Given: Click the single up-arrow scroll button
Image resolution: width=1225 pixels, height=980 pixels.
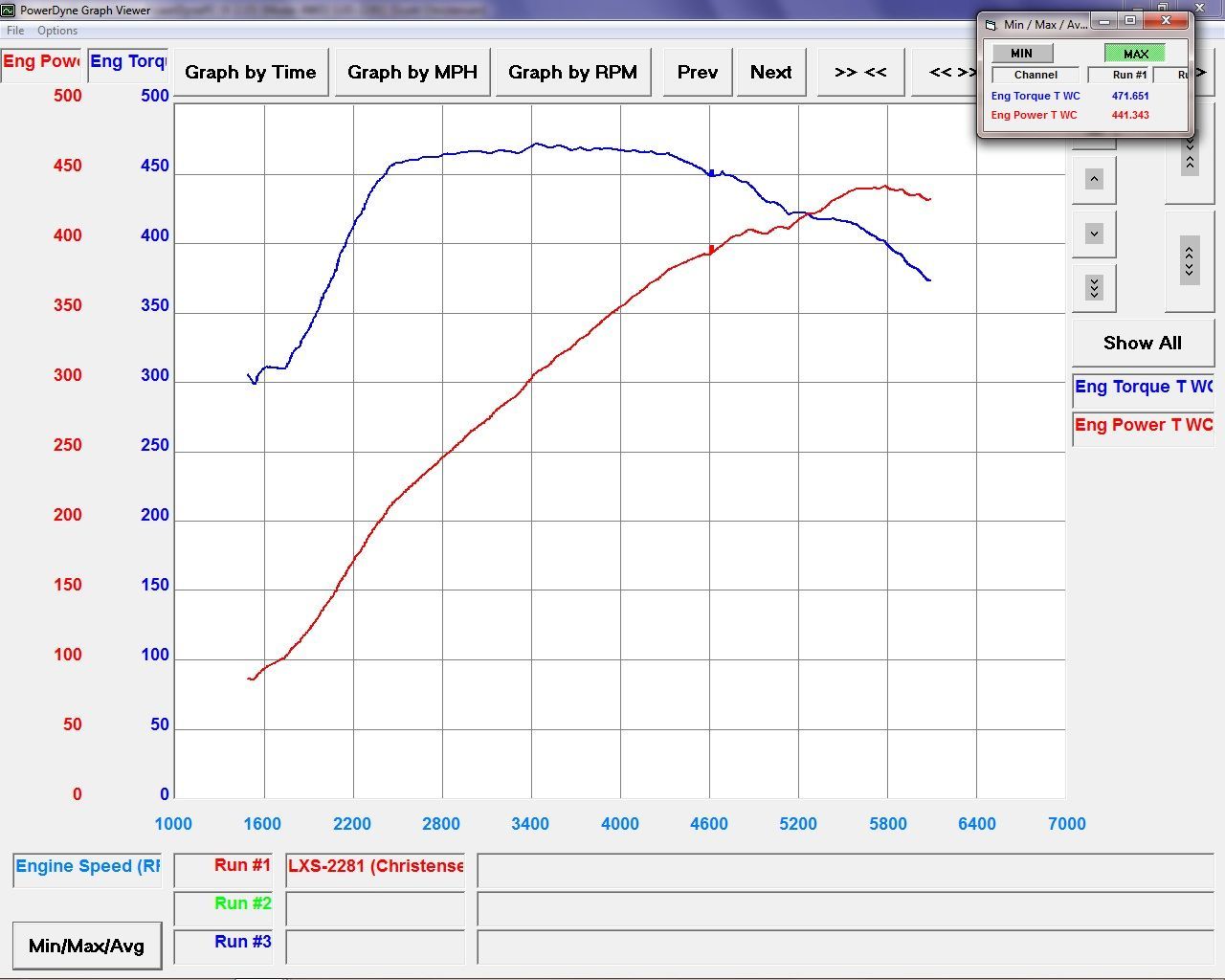Looking at the screenshot, I should [x=1094, y=179].
